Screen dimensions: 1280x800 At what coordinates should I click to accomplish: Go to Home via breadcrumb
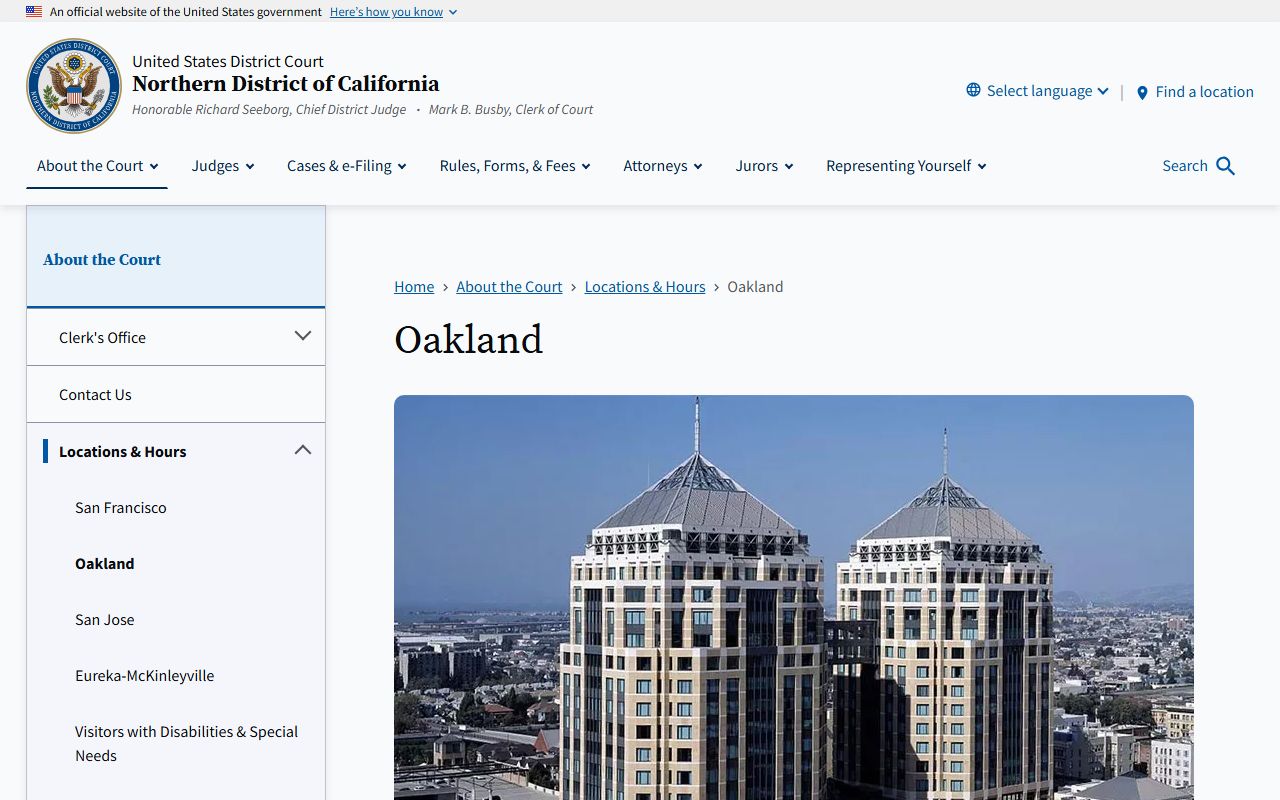(x=414, y=287)
